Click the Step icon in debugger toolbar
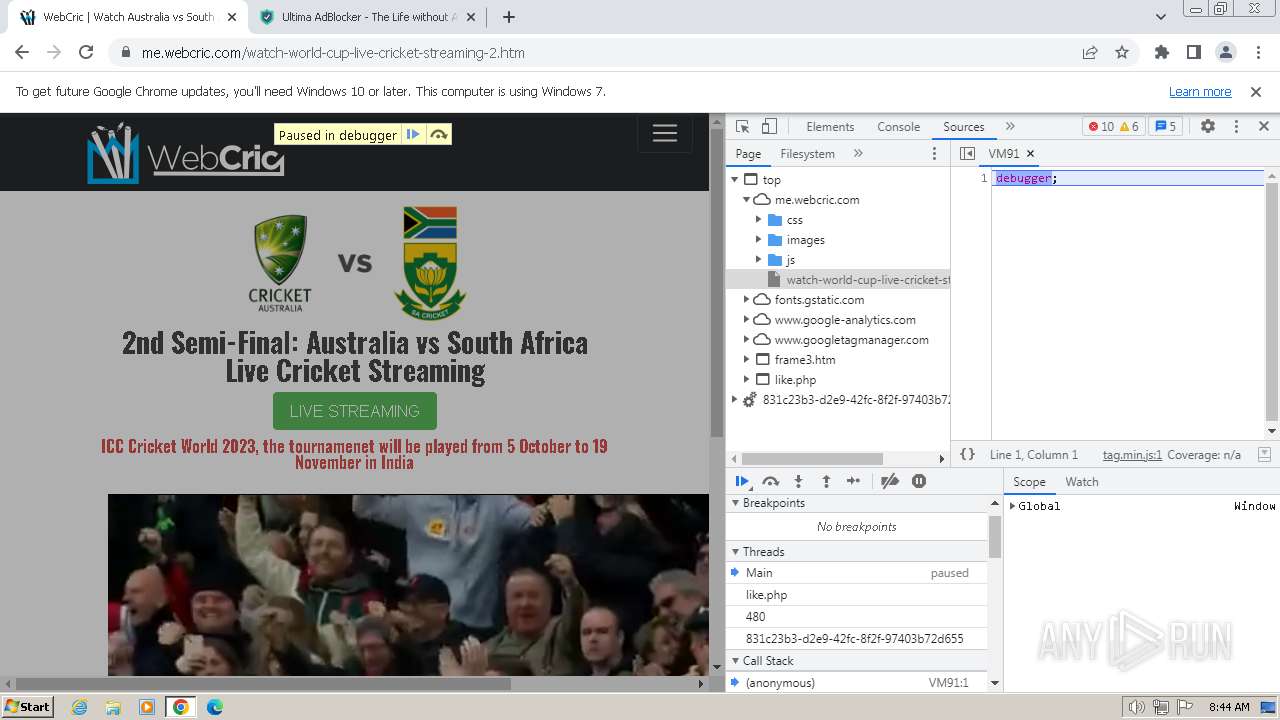This screenshot has height=720, width=1280. 853,481
